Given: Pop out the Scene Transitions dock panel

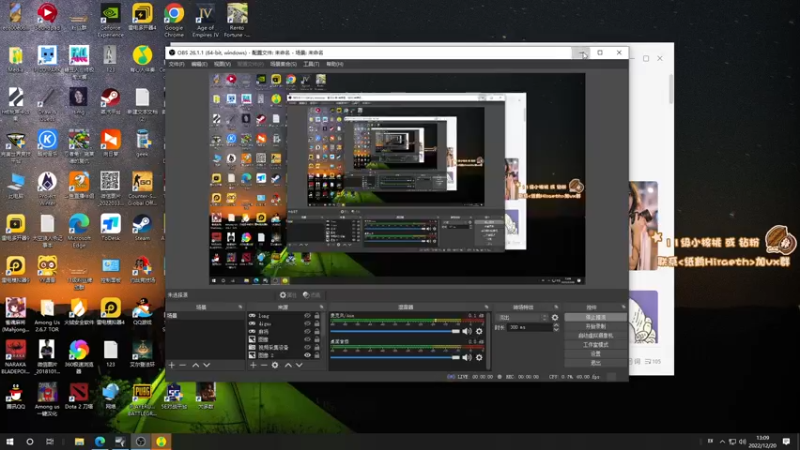Looking at the screenshot, I should pyautogui.click(x=556, y=307).
